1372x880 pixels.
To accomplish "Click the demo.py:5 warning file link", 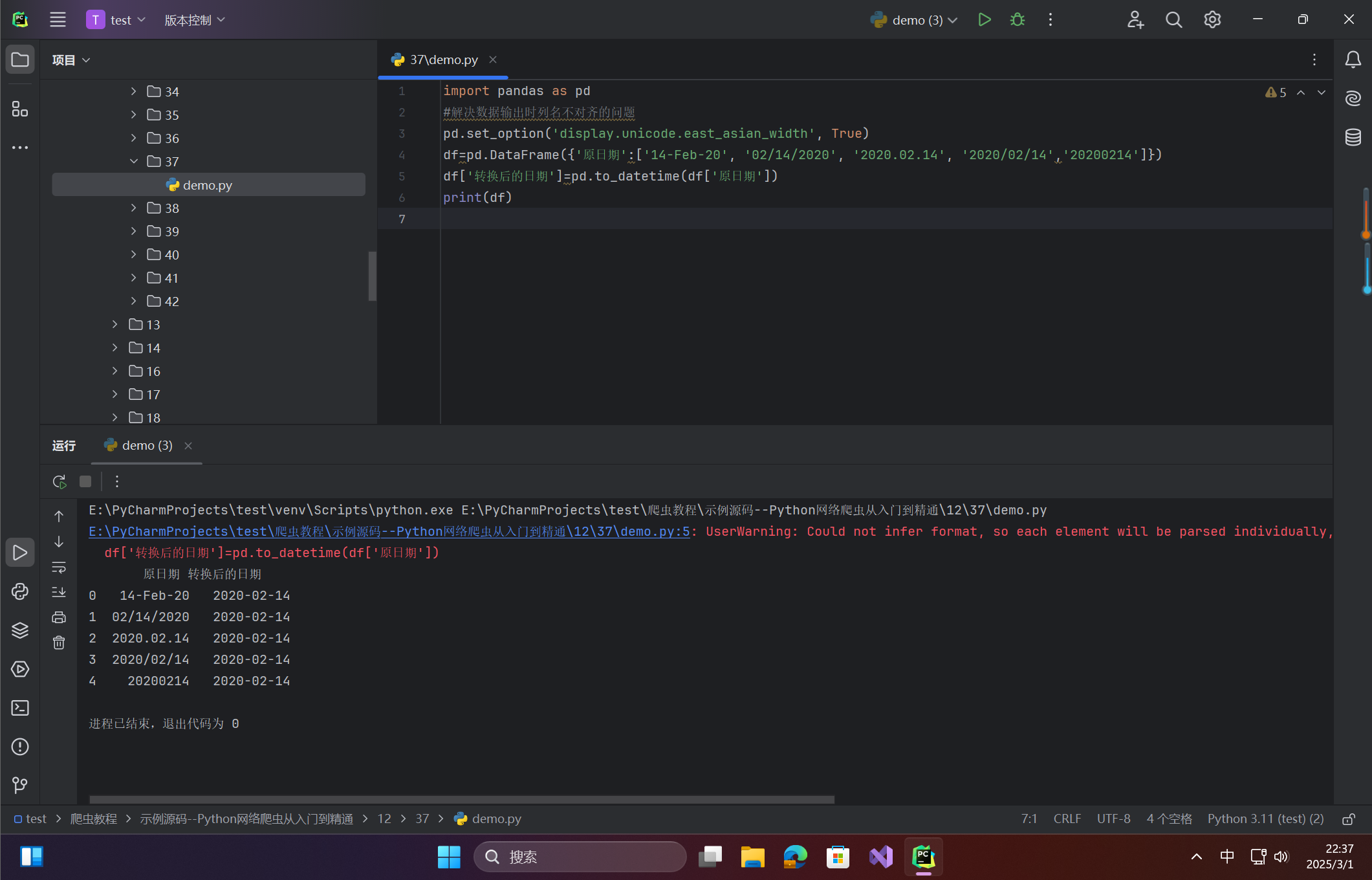I will (389, 531).
